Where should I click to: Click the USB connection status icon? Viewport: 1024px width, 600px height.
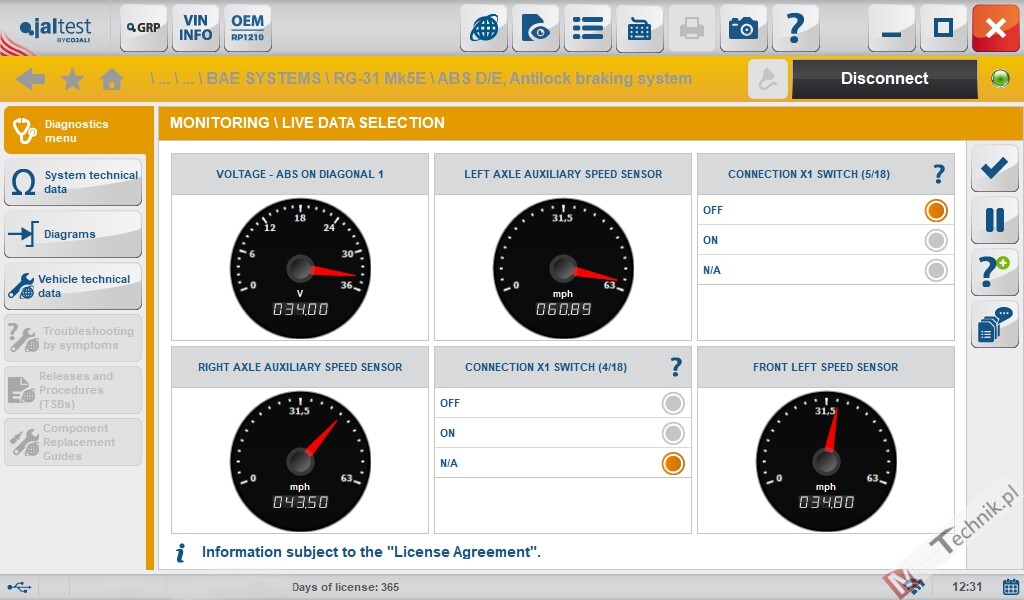(x=19, y=588)
